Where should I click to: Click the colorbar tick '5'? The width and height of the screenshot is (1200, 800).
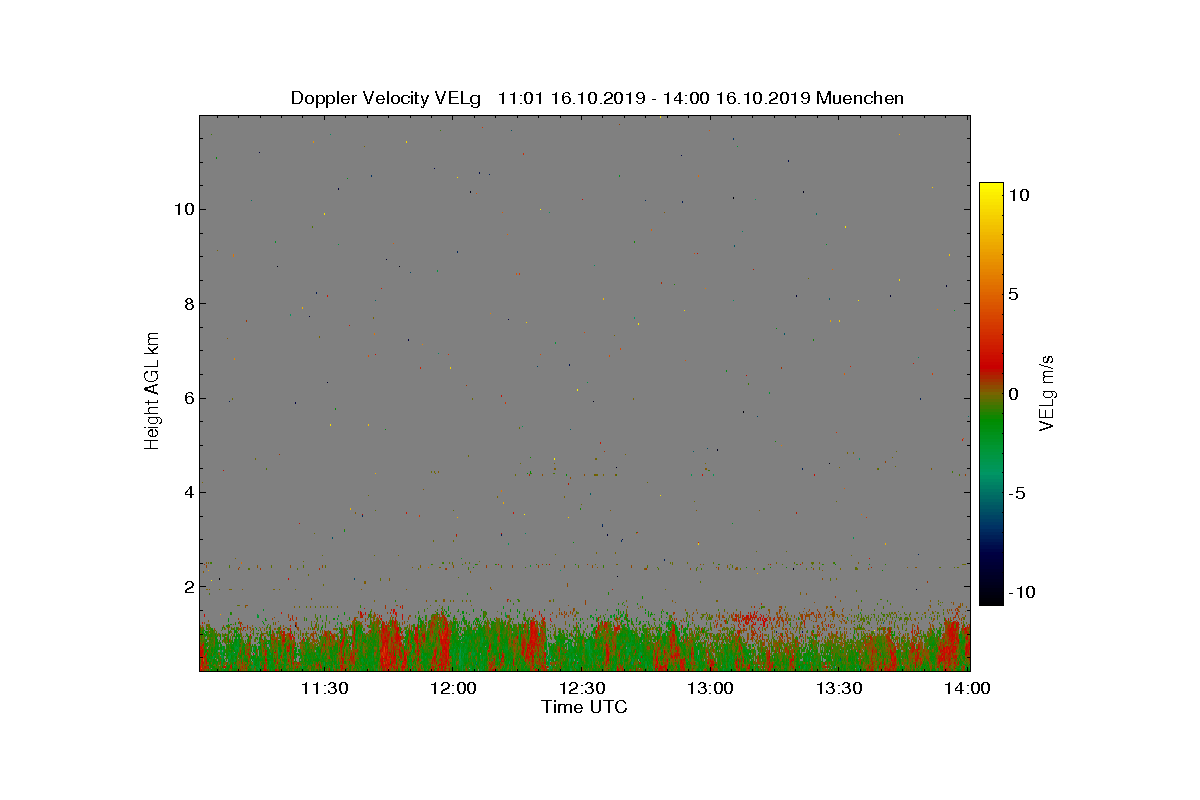tap(1013, 295)
